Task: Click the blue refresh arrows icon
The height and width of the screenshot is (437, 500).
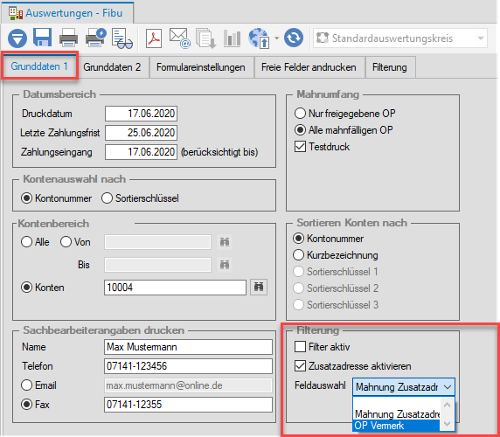Action: pyautogui.click(x=294, y=38)
